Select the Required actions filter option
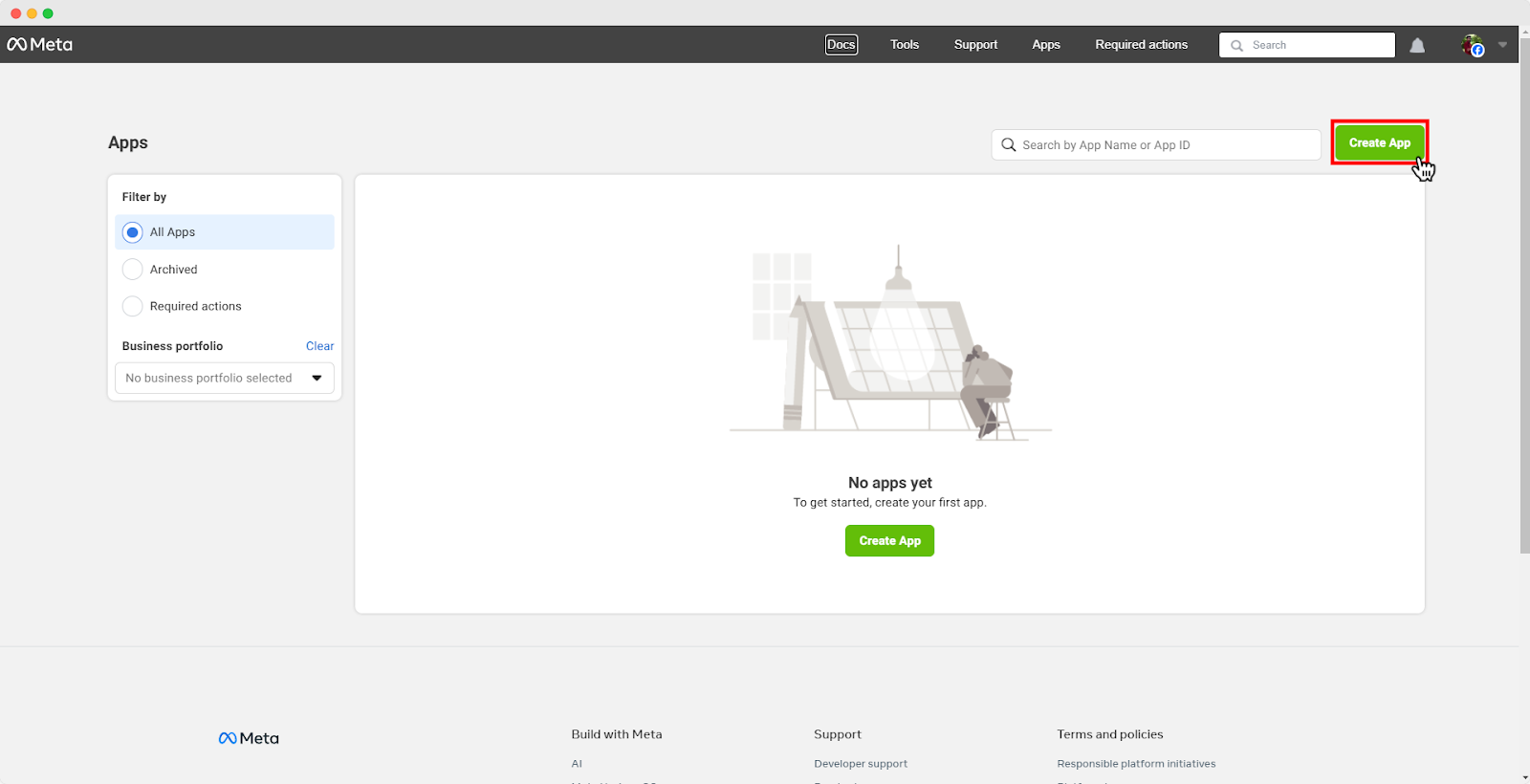This screenshot has height=784, width=1530. coord(225,306)
